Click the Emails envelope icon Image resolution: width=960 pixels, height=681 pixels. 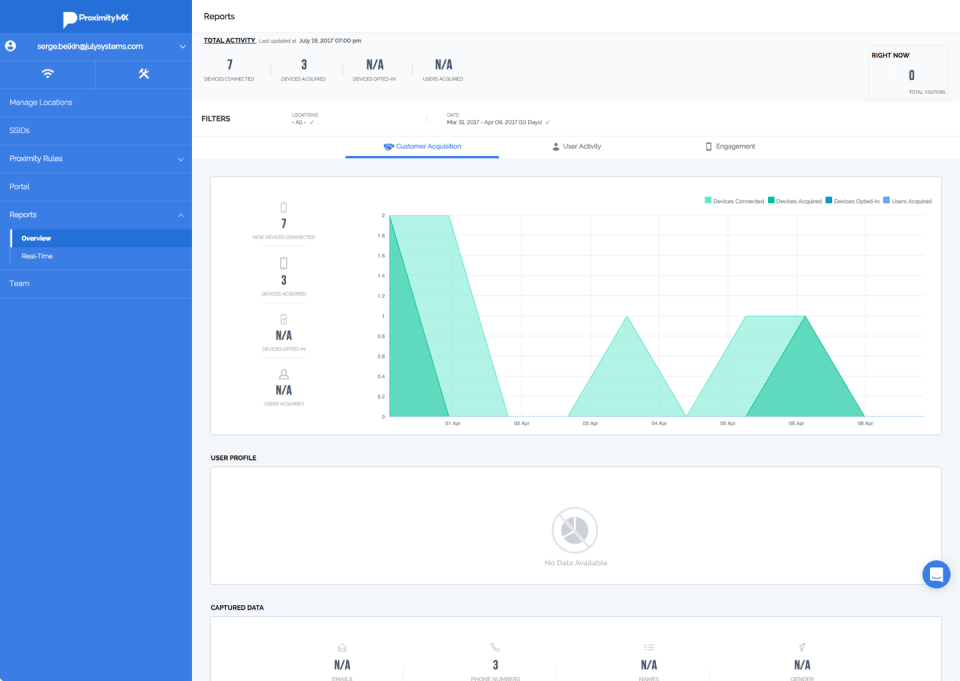tap(342, 648)
